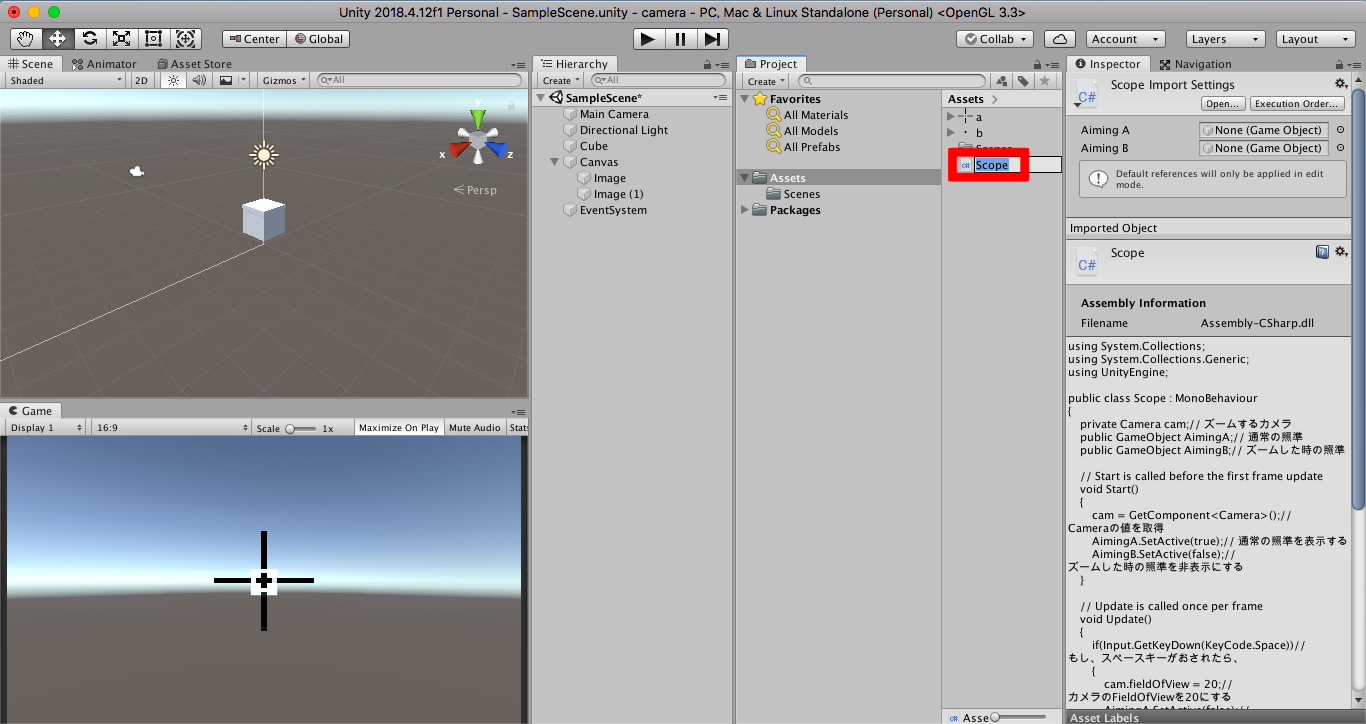The height and width of the screenshot is (724, 1366).
Task: Open the Layout dropdown
Action: point(1316,39)
